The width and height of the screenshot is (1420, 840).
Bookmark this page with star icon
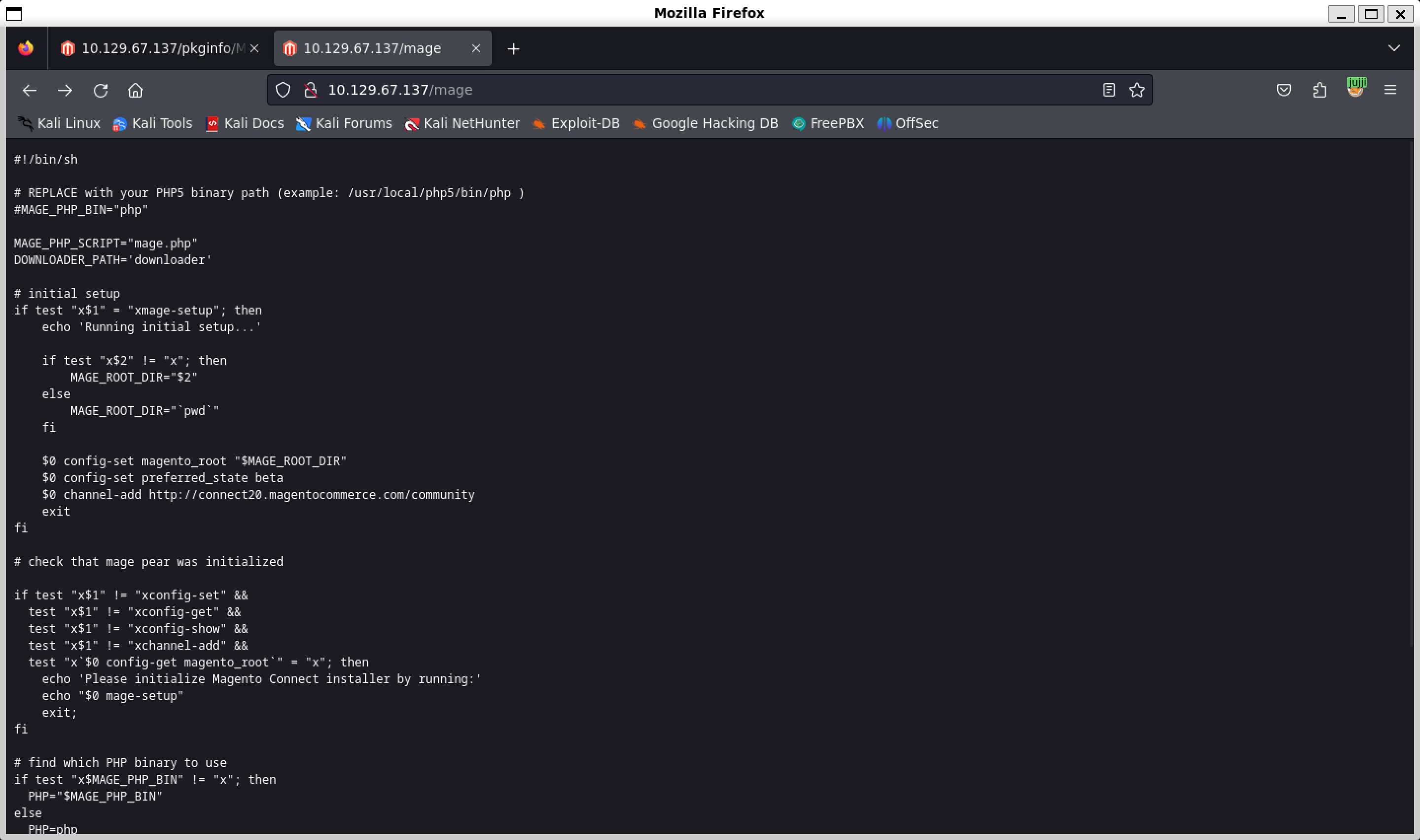(x=1136, y=90)
